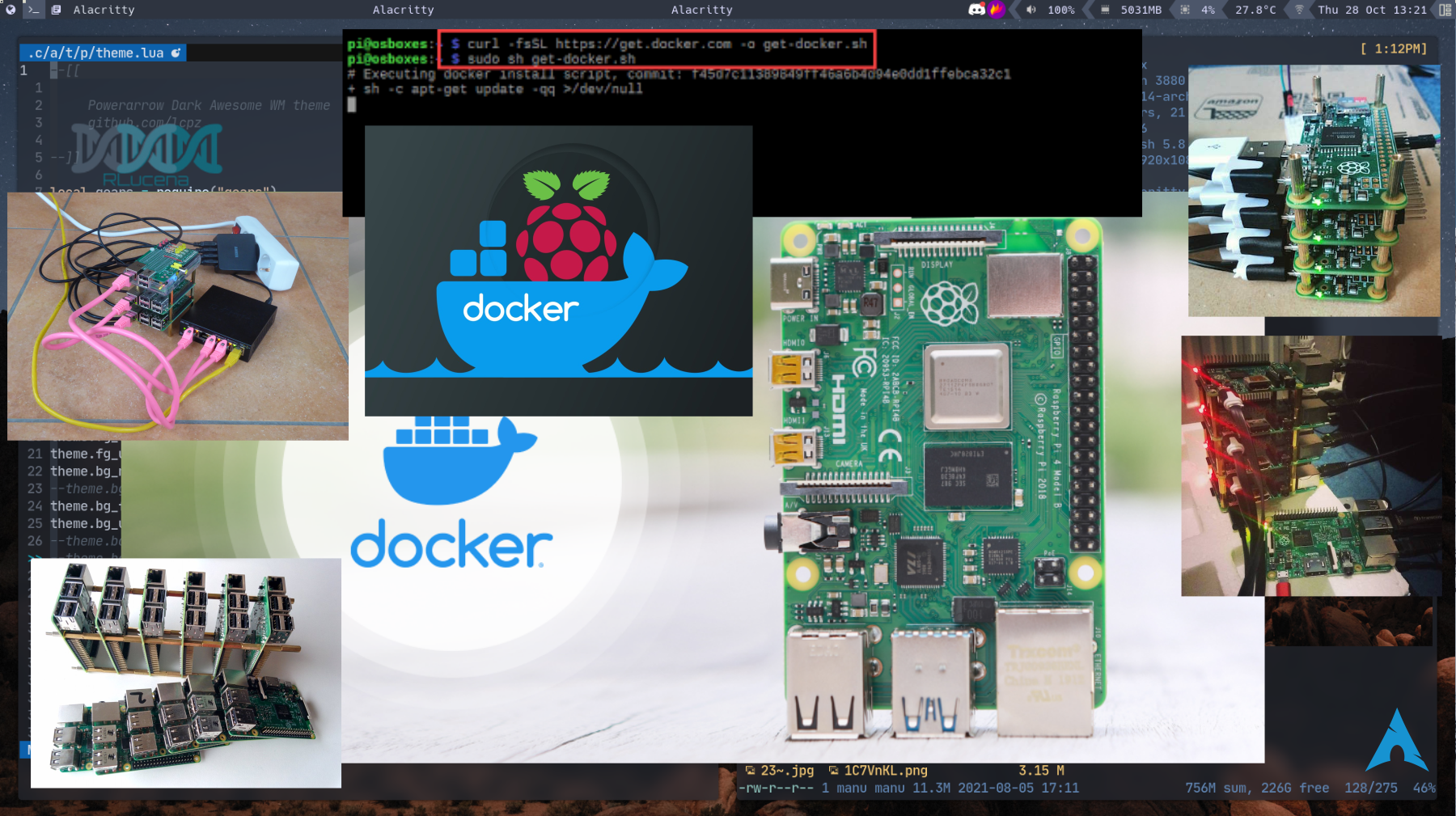Click the 5031MB memory usage value

tap(1141, 10)
